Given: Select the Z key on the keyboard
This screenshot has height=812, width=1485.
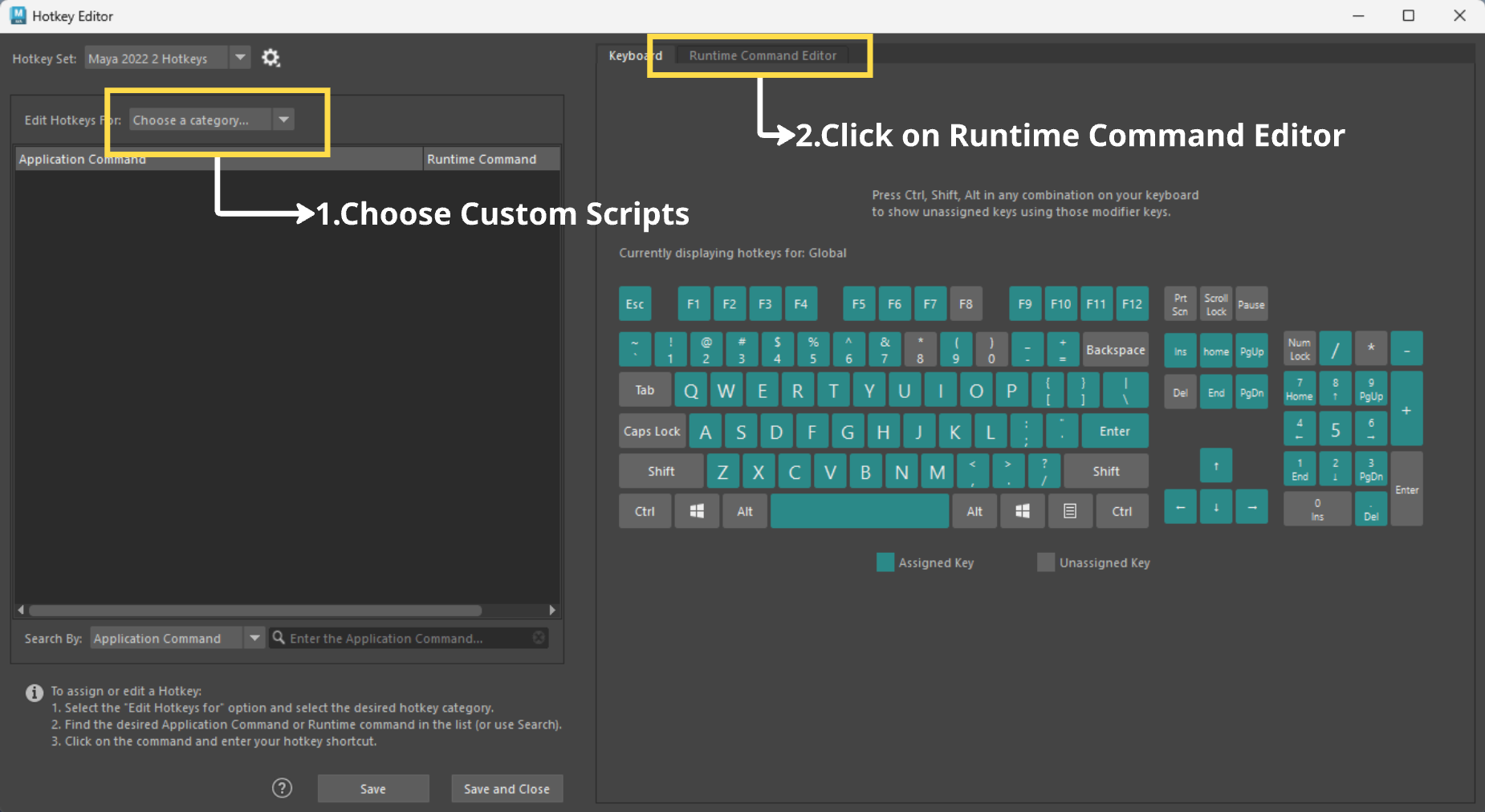Looking at the screenshot, I should pos(722,471).
